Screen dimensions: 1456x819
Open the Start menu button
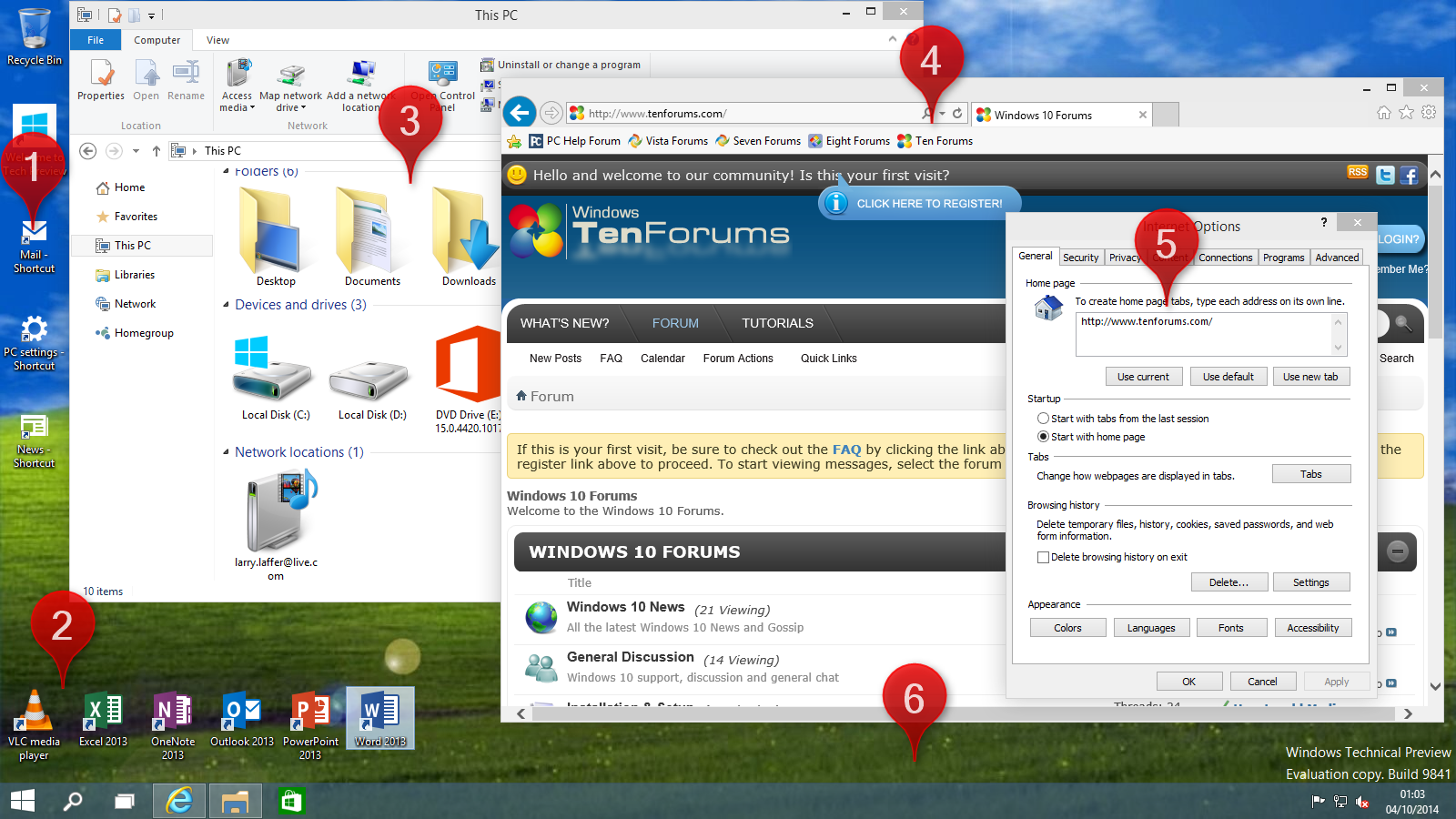[23, 801]
